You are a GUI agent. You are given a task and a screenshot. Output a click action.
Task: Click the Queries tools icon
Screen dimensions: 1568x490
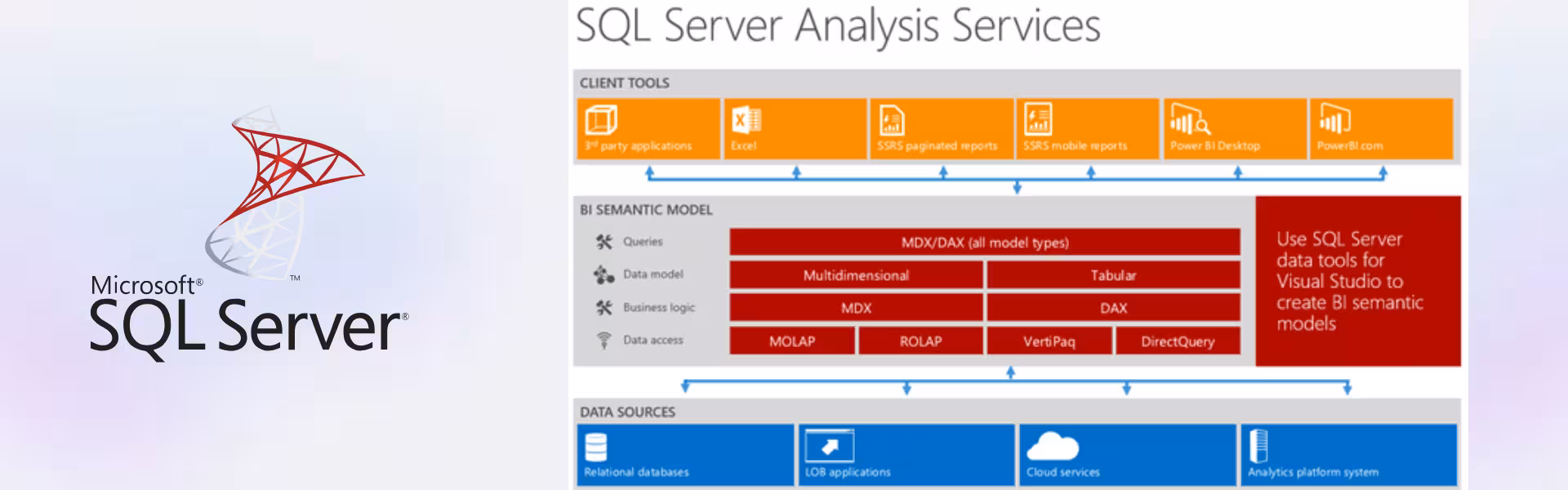click(604, 242)
